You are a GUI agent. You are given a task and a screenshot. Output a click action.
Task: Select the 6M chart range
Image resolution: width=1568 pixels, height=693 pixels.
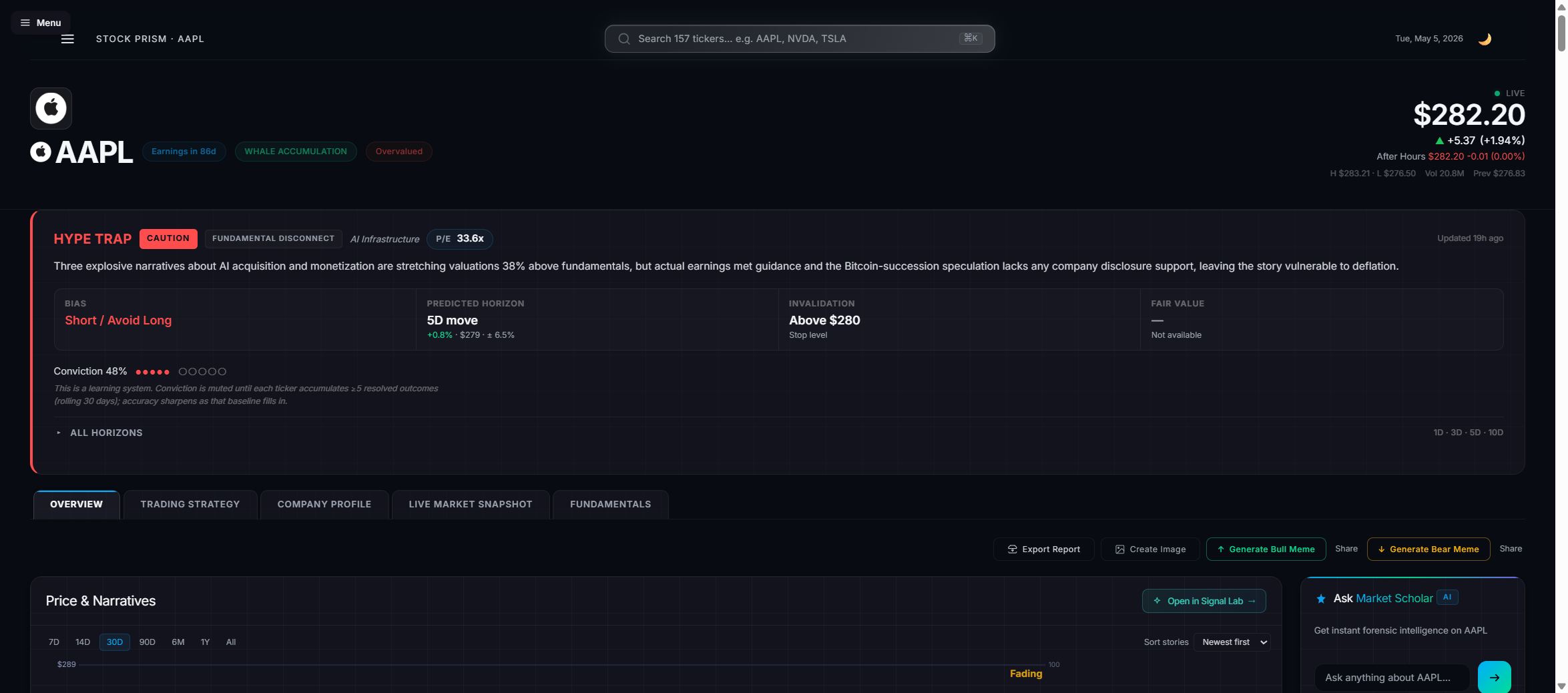click(x=178, y=642)
